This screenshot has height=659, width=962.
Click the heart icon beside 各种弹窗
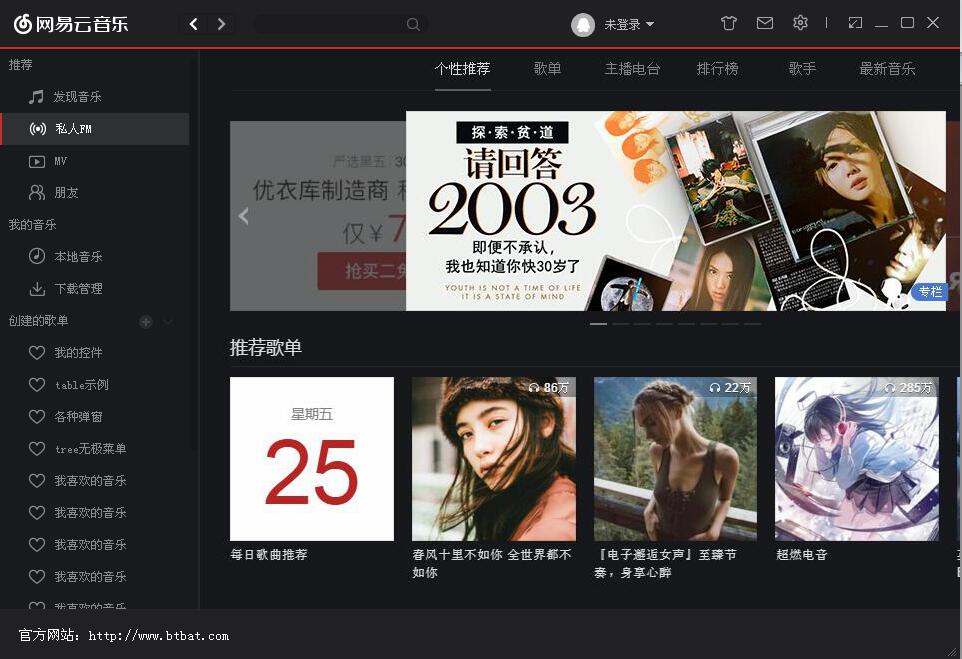click(37, 417)
